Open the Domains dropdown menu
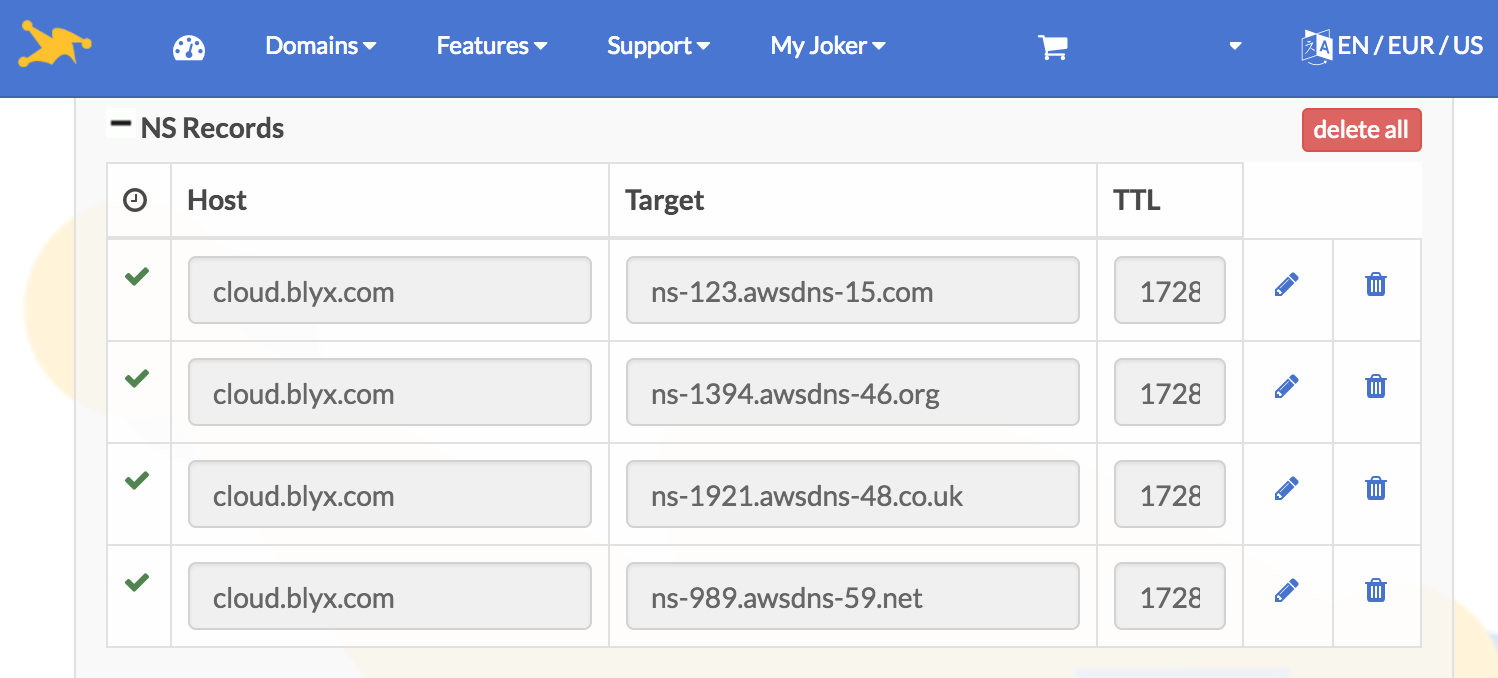The image size is (1498, 678). click(320, 46)
